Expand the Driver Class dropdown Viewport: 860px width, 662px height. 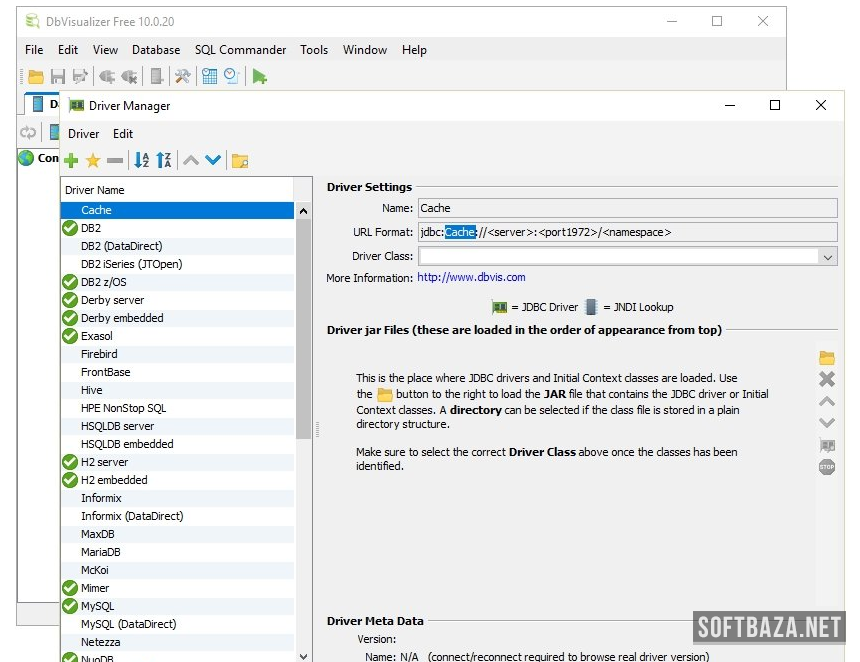(x=827, y=257)
